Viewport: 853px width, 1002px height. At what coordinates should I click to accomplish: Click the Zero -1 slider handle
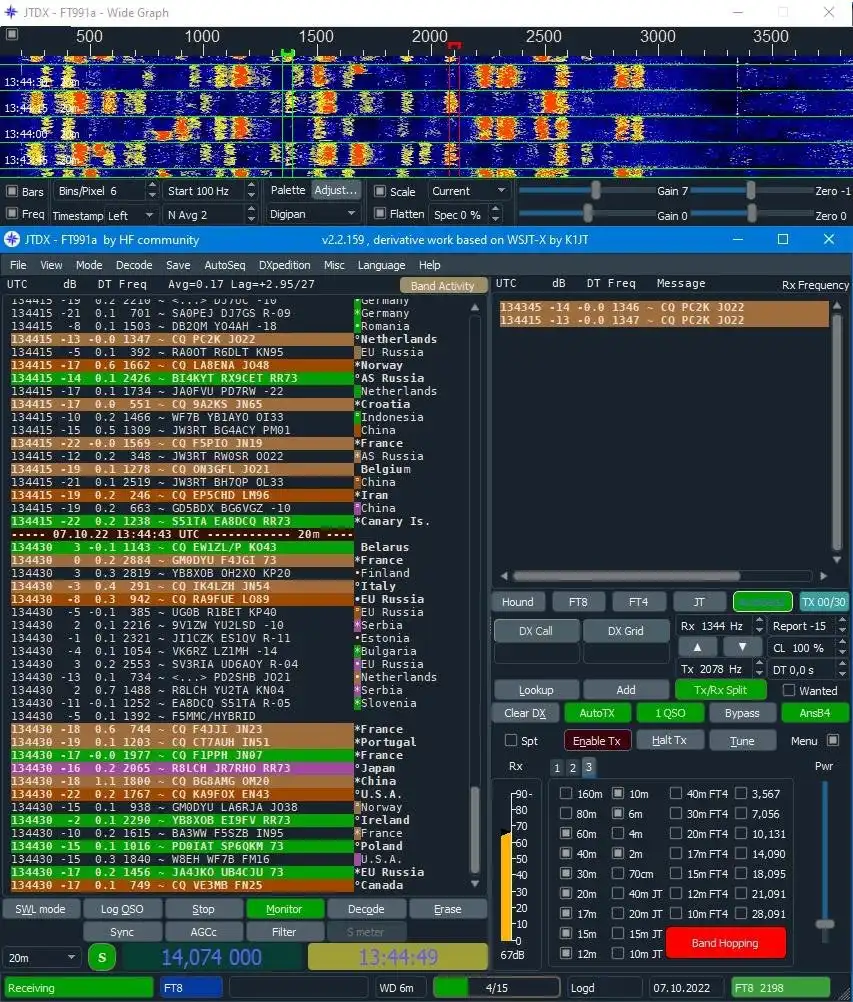point(751,190)
